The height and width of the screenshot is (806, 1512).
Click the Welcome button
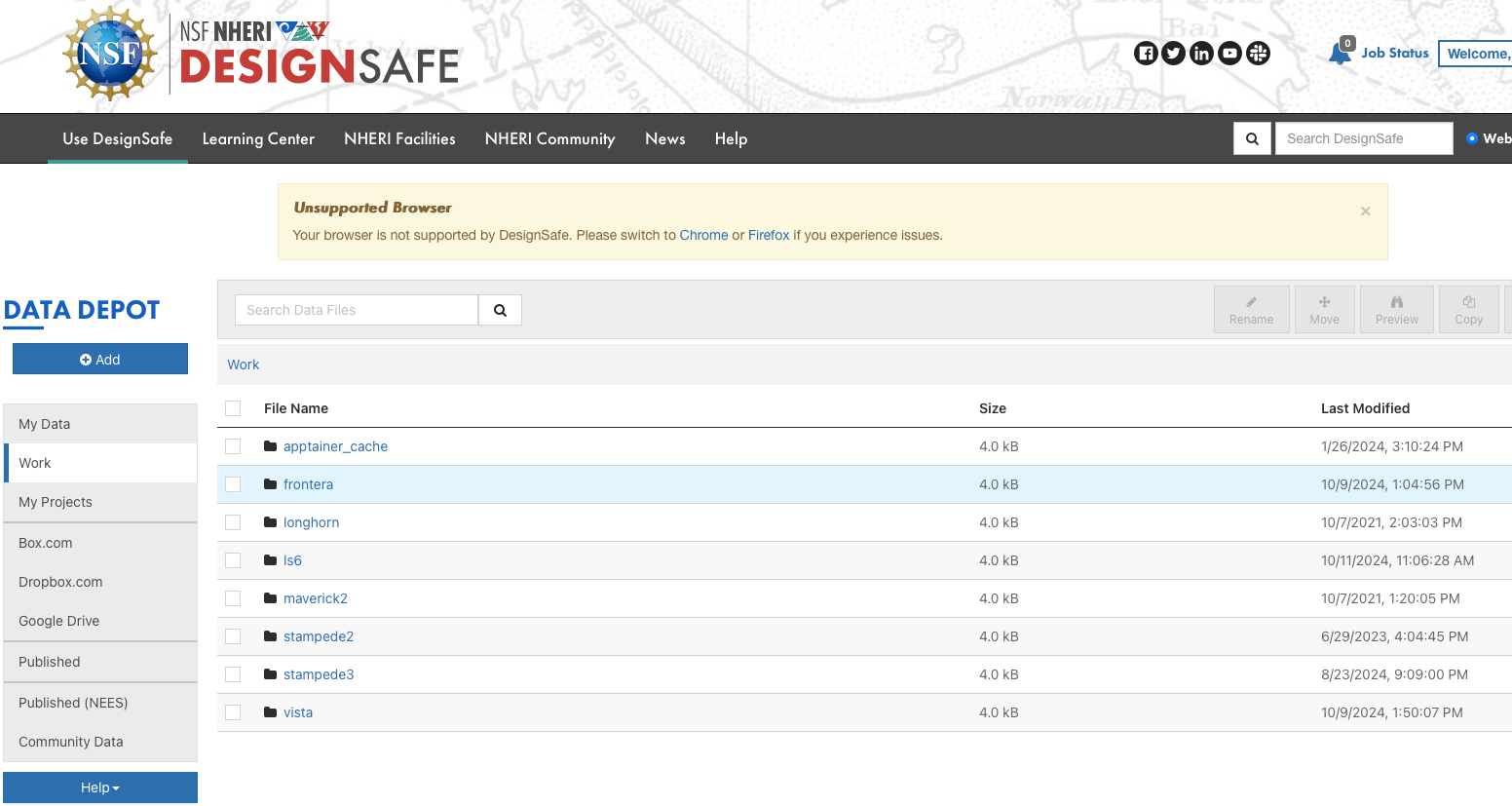pos(1476,54)
